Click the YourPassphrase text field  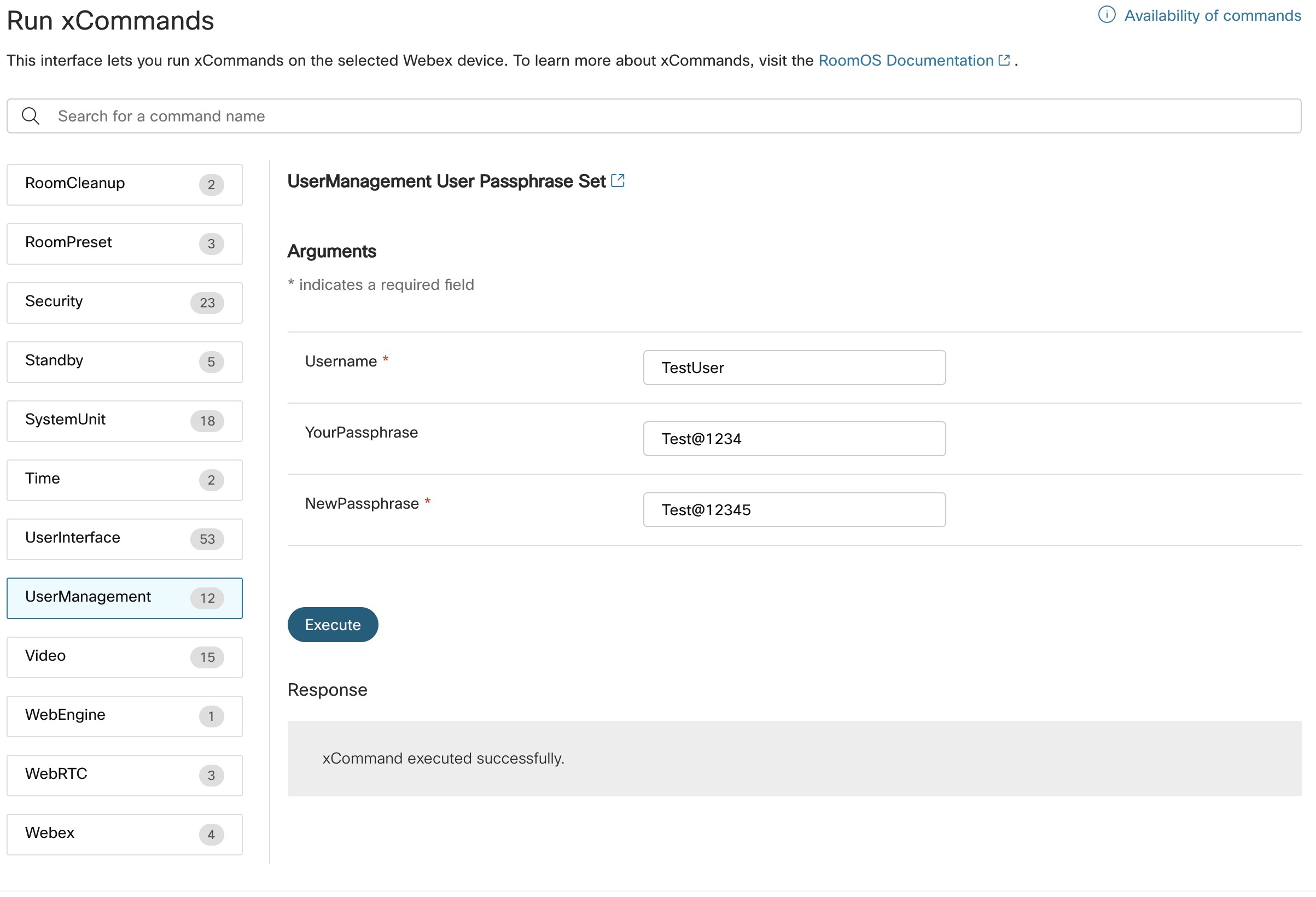794,439
